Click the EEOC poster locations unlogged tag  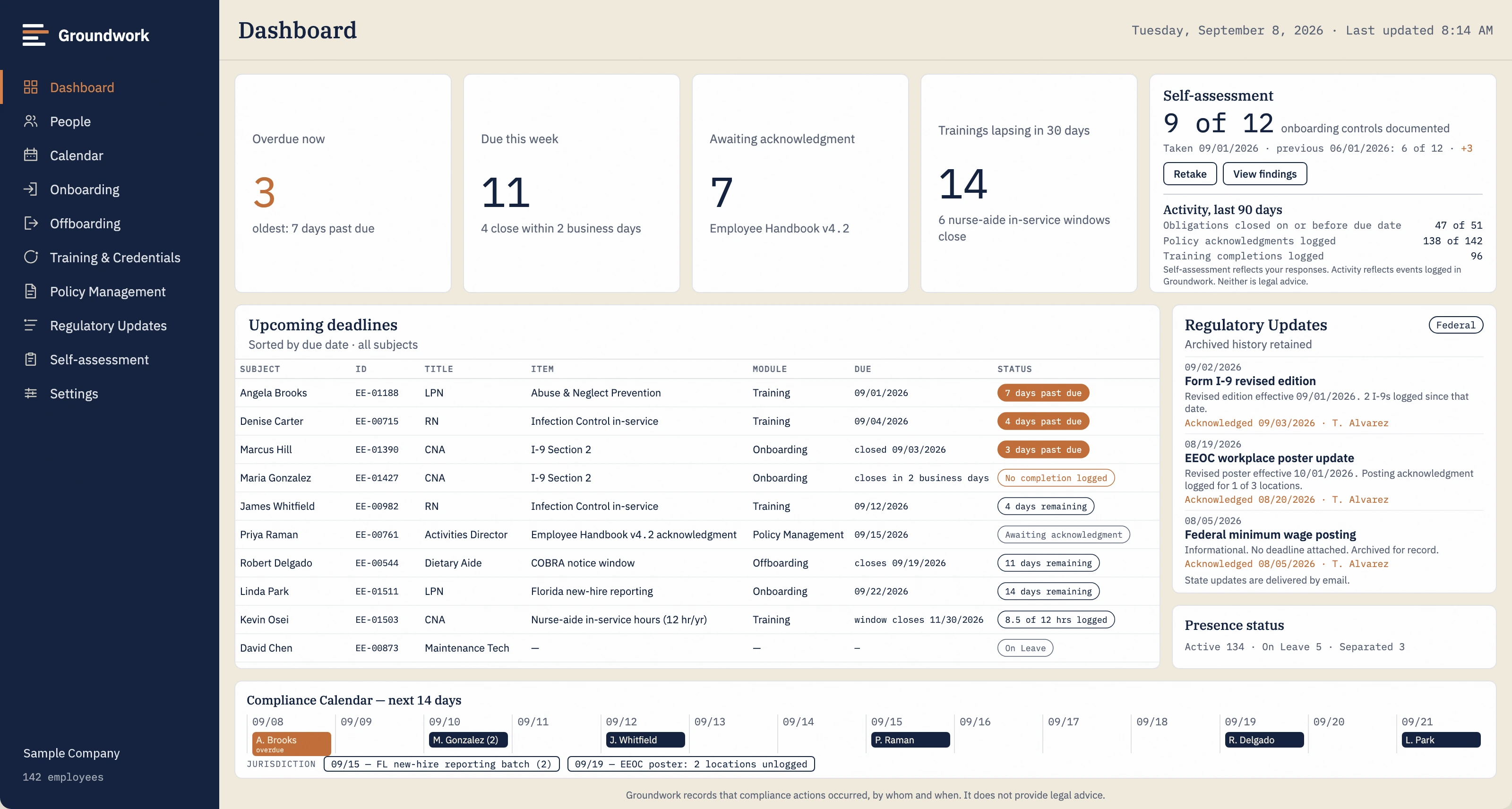coord(691,764)
